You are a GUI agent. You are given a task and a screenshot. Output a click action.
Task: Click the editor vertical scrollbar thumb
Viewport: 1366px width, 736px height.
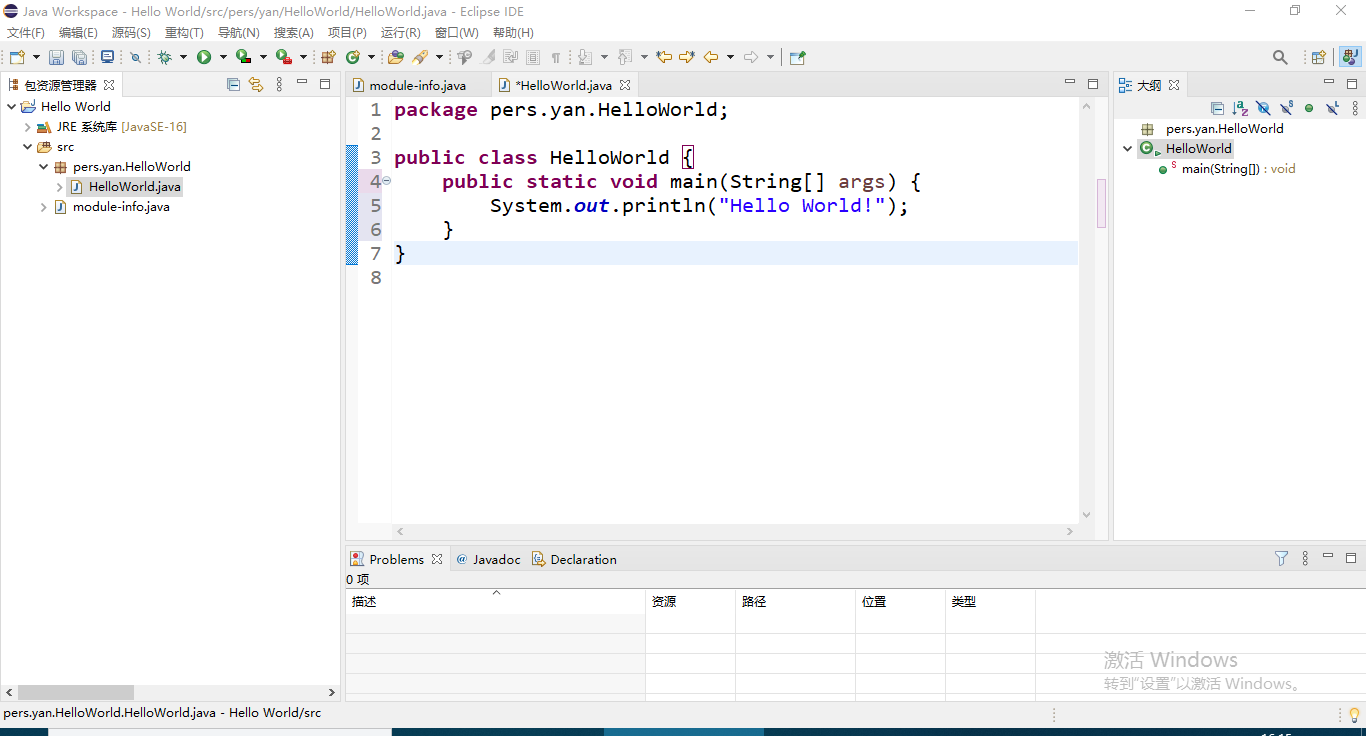pyautogui.click(x=1102, y=203)
